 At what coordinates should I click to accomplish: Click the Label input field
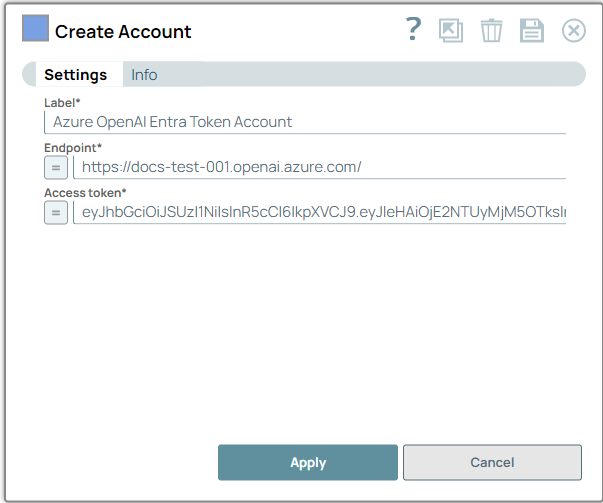305,122
